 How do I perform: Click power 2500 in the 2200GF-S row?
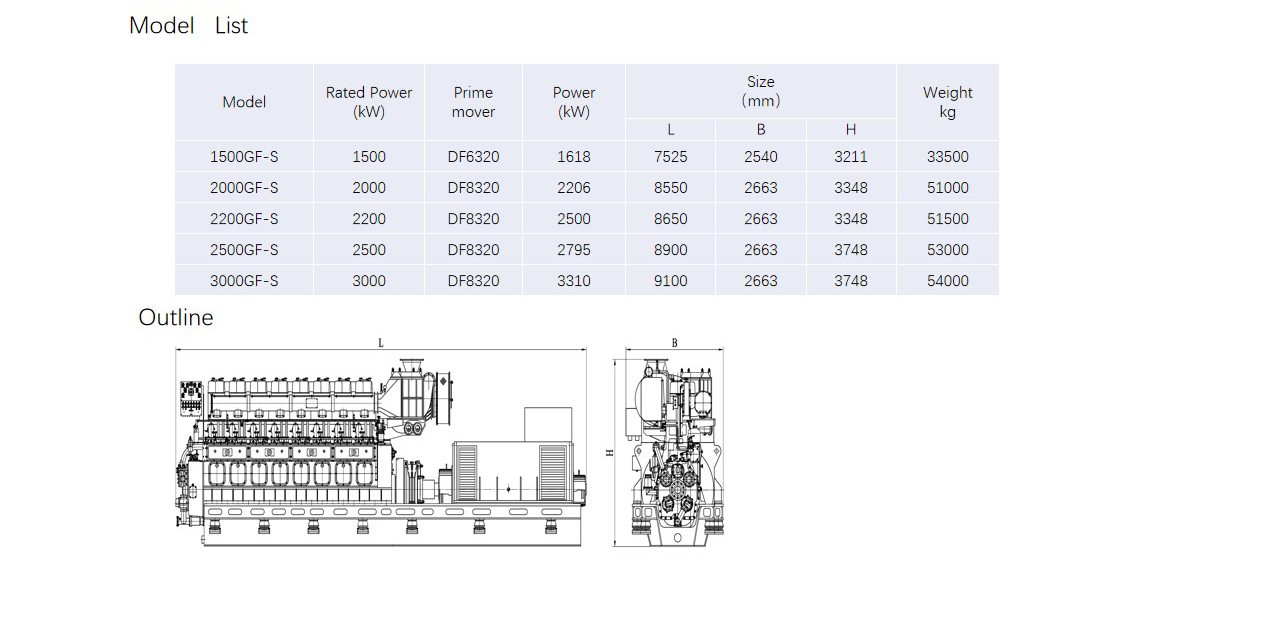(x=574, y=218)
